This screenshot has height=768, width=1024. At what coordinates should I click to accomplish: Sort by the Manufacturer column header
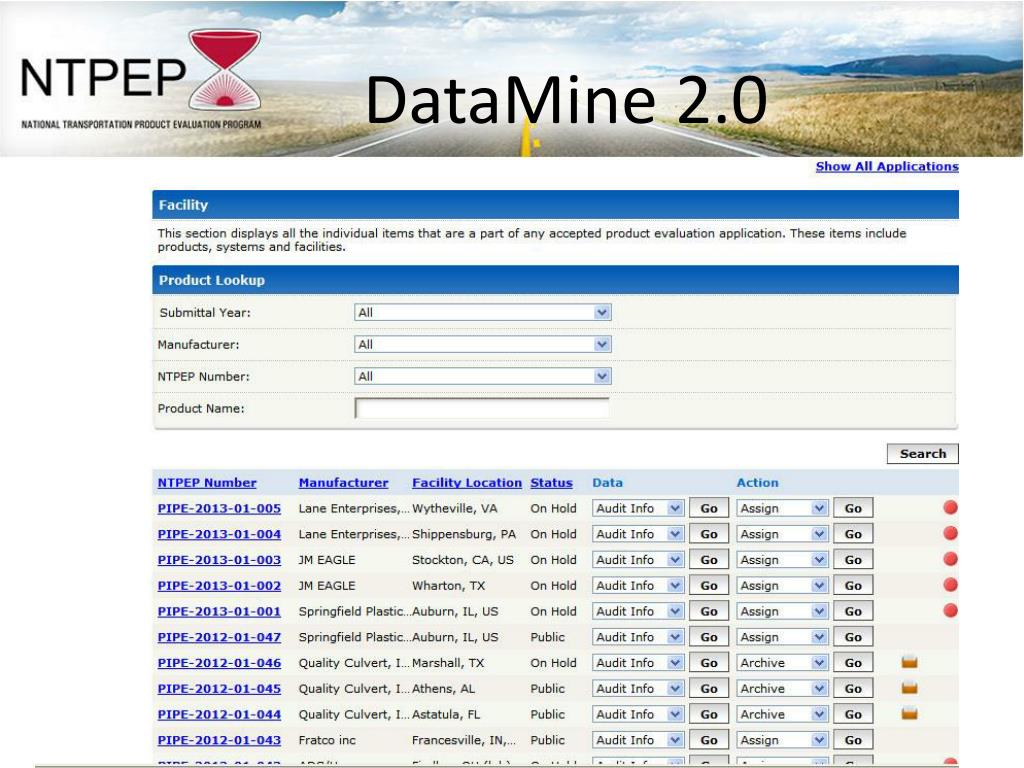click(344, 483)
